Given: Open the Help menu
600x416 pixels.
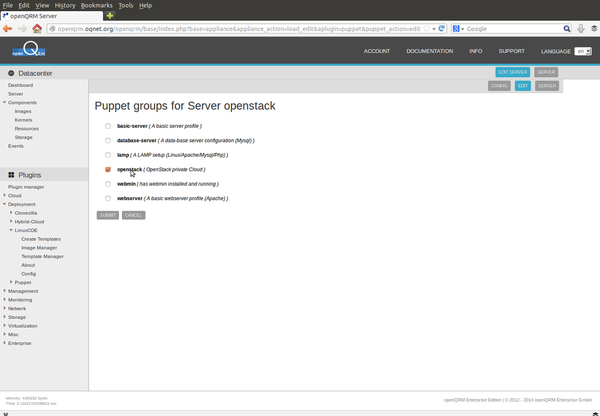Looking at the screenshot, I should coord(145,5).
